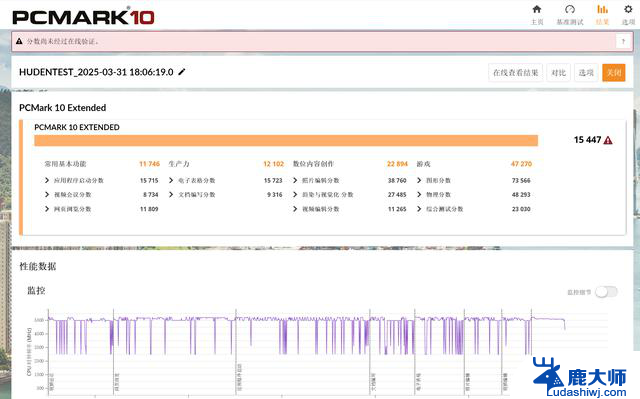
Task: Click the HUDENTEST_2025-03-31 result title
Action: (96, 72)
